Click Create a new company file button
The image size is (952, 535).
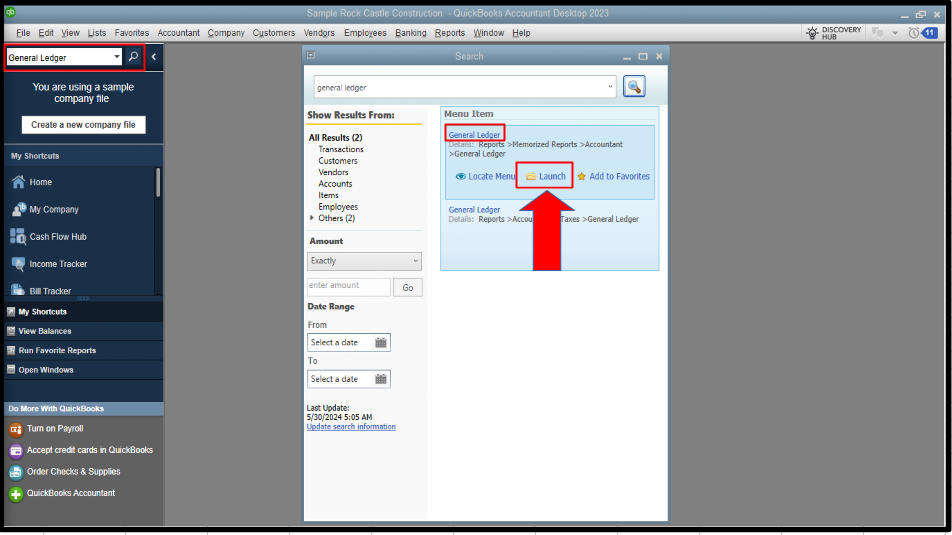pyautogui.click(x=84, y=124)
